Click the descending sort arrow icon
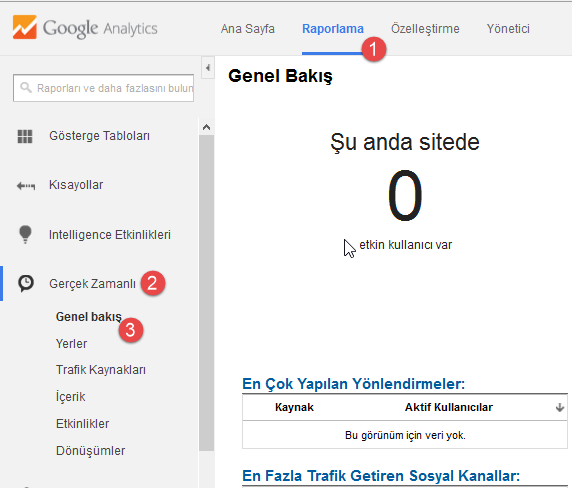The image size is (572, 488). [x=560, y=407]
